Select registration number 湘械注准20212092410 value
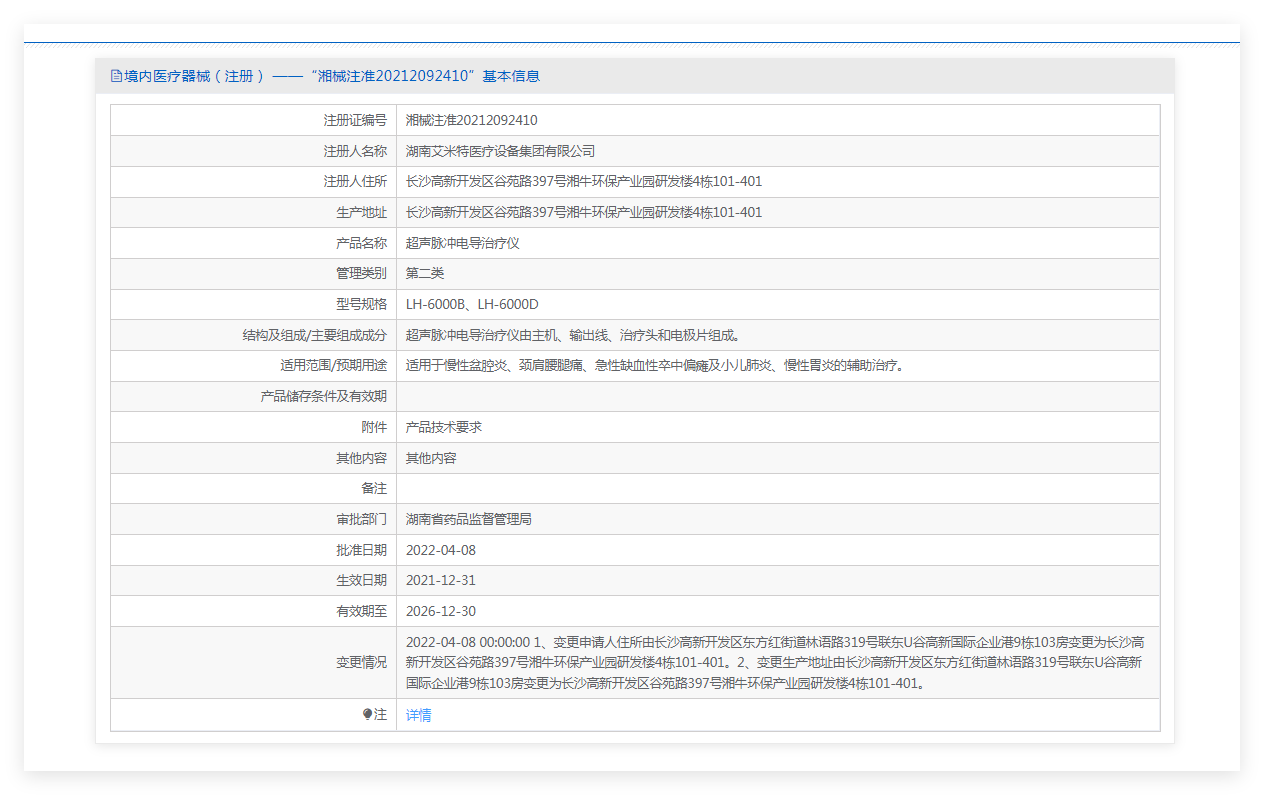Screen dimensions: 1264x795 [x=471, y=120]
